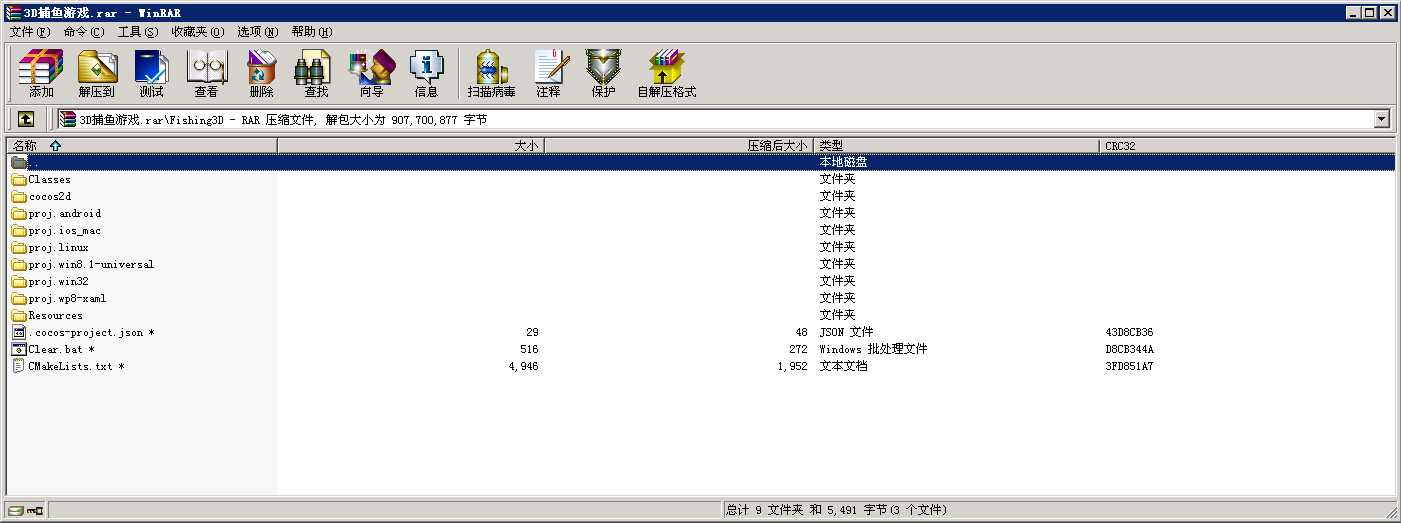Screen dimensions: 1401x523
Task: Click the CMakeLists.txt file icon
Action: [19, 366]
